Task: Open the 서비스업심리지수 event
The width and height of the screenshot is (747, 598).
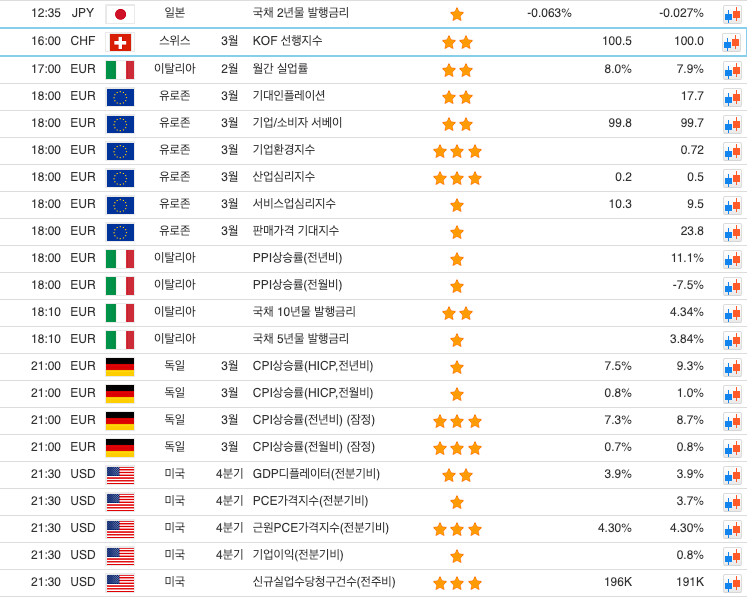Action: point(294,204)
